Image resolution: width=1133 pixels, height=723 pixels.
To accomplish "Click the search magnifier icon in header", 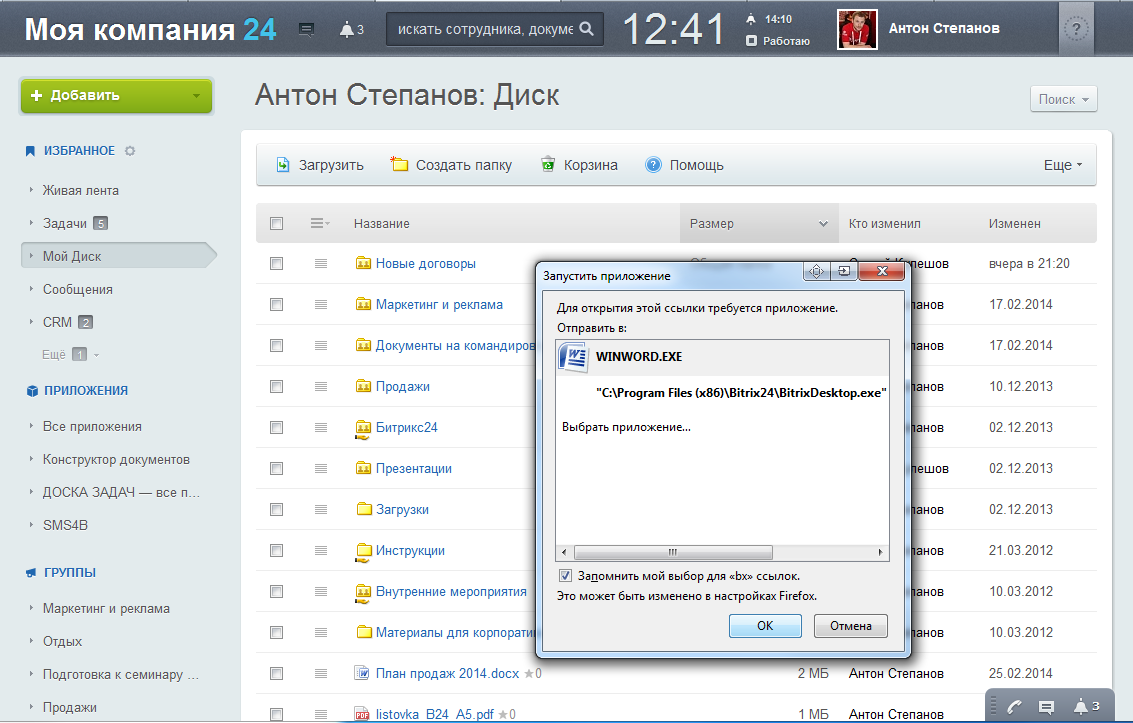I will tap(587, 29).
